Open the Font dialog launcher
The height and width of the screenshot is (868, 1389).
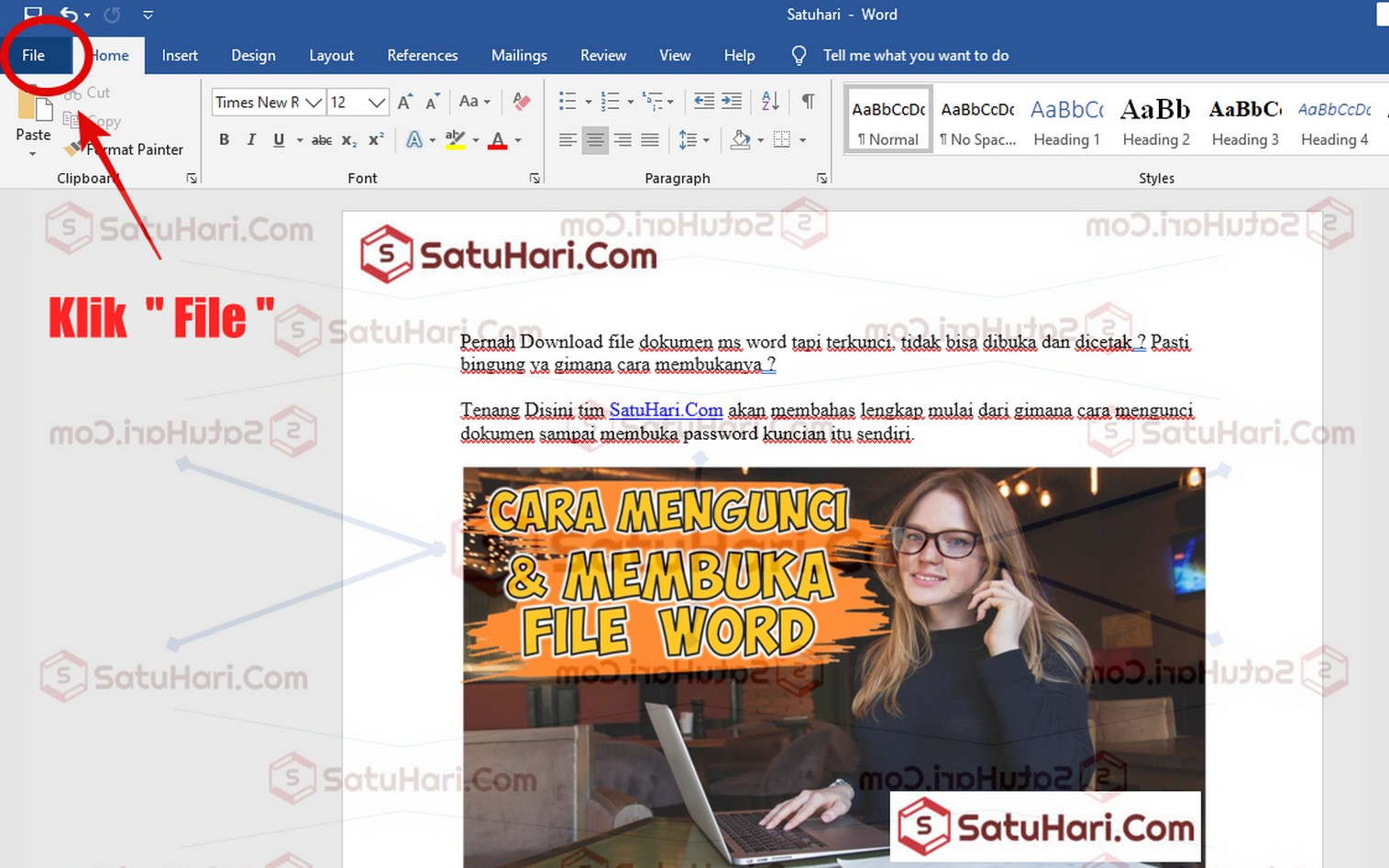pos(535,178)
